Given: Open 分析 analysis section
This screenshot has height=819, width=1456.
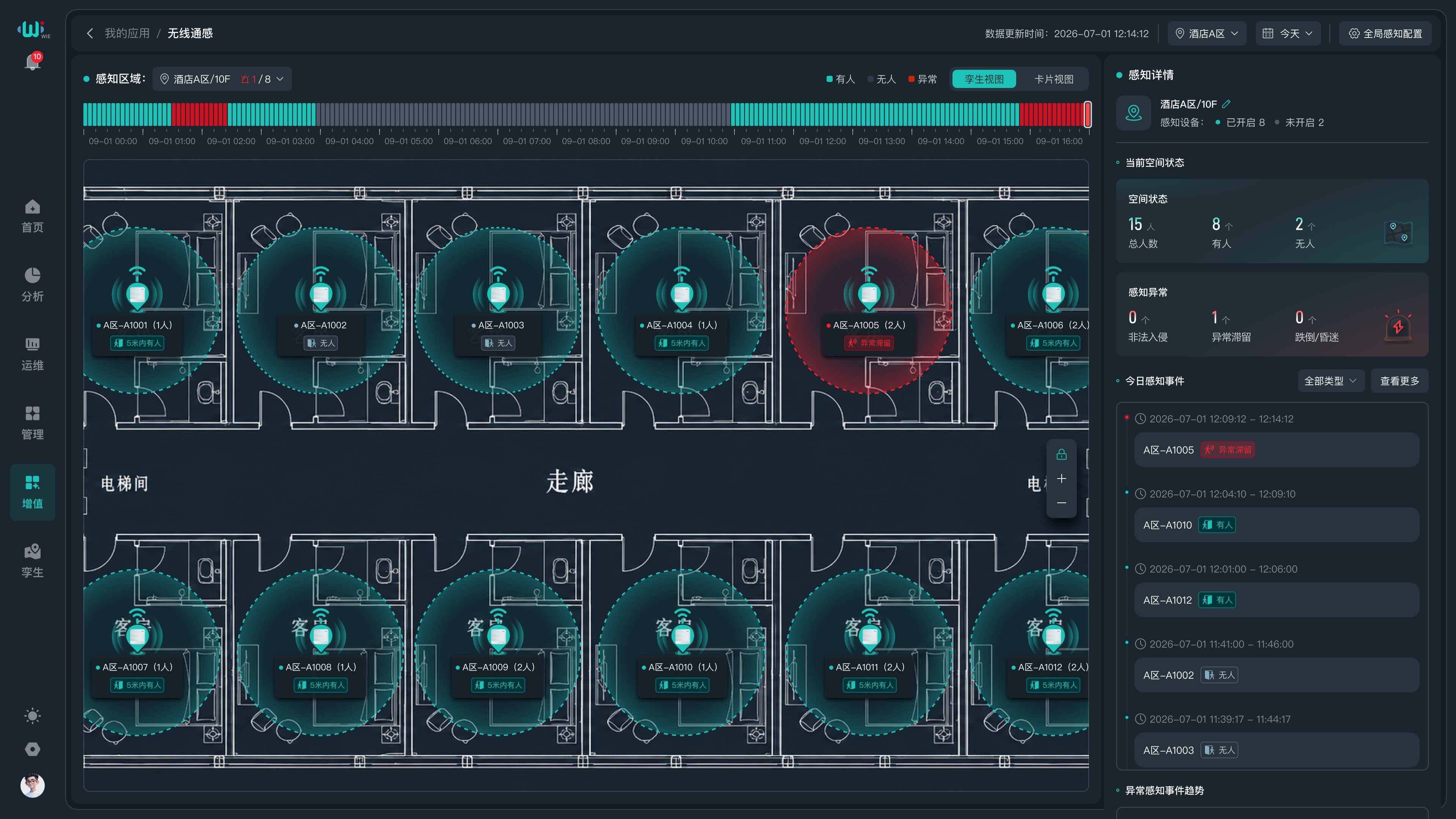Looking at the screenshot, I should click(x=32, y=286).
